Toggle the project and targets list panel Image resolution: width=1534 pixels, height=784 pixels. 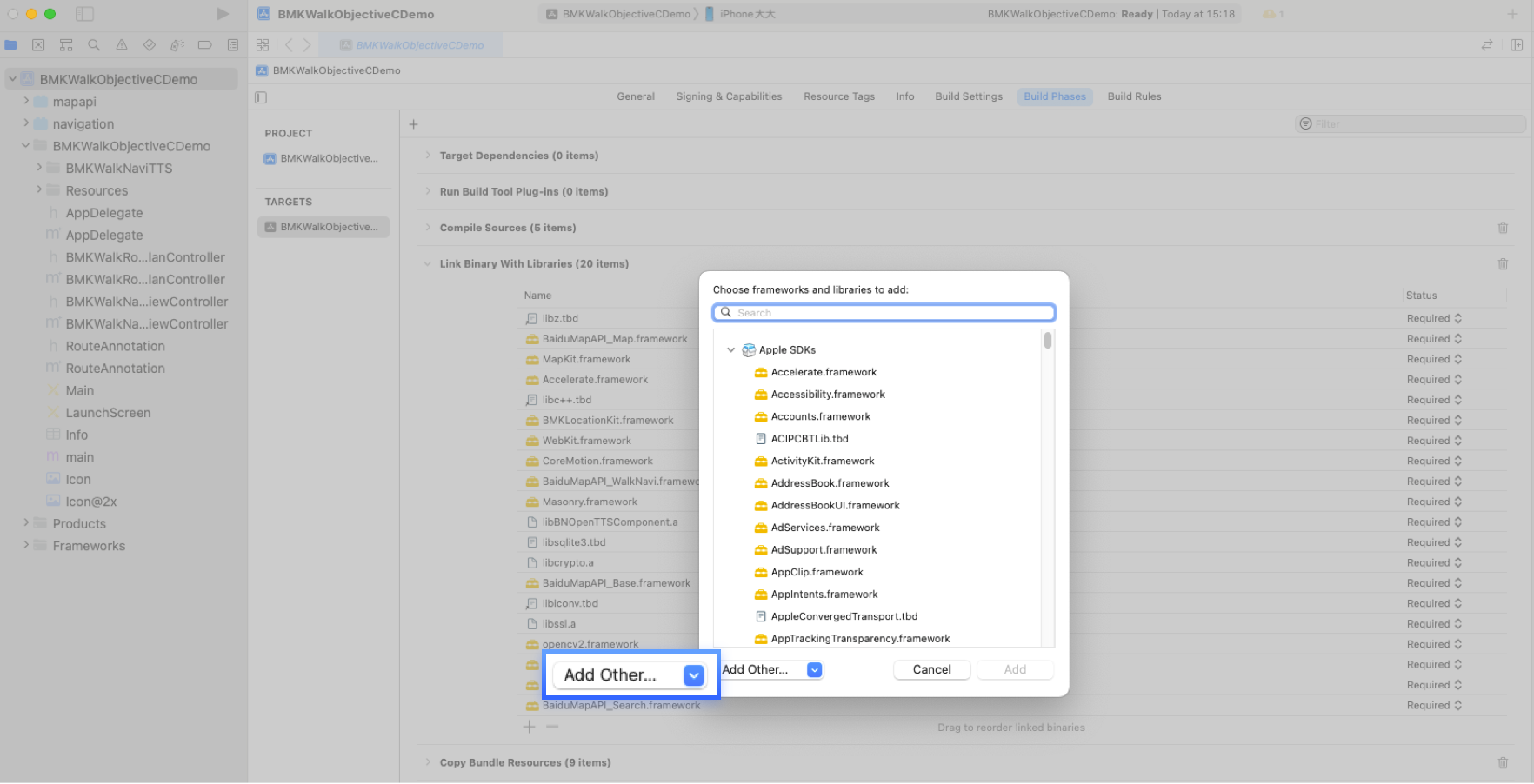point(261,97)
